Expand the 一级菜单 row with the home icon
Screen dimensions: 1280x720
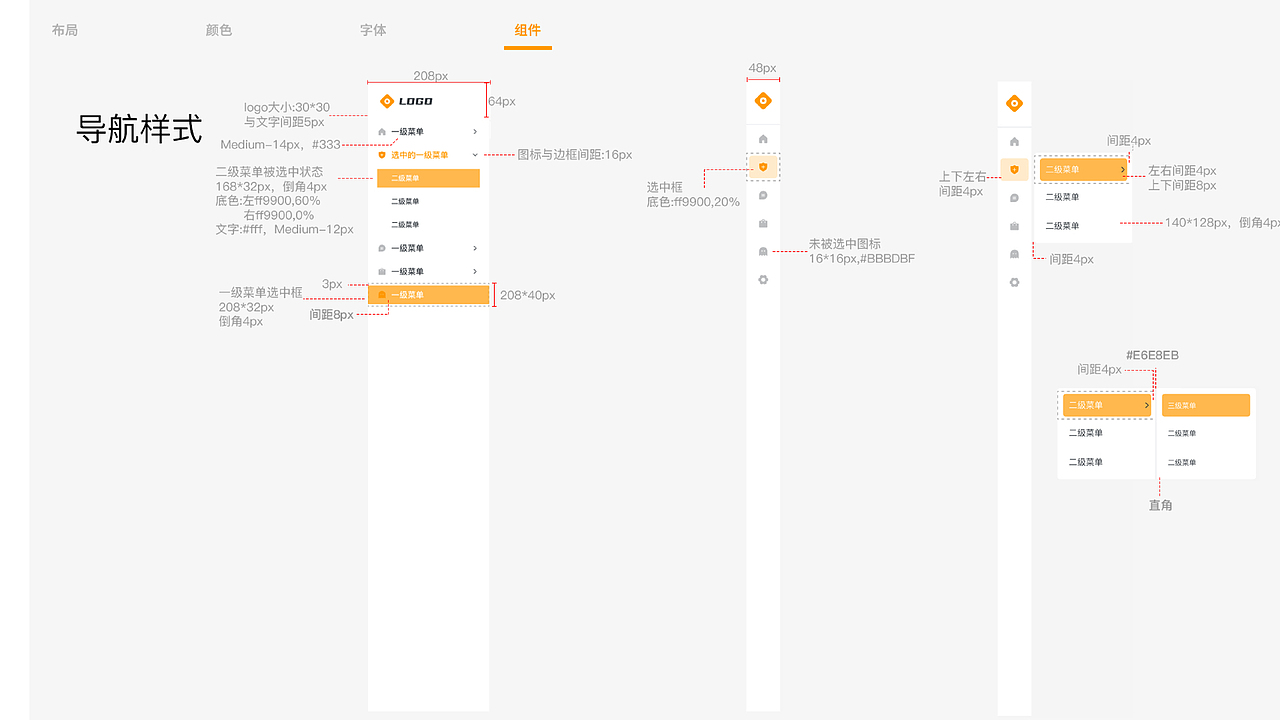coord(475,132)
